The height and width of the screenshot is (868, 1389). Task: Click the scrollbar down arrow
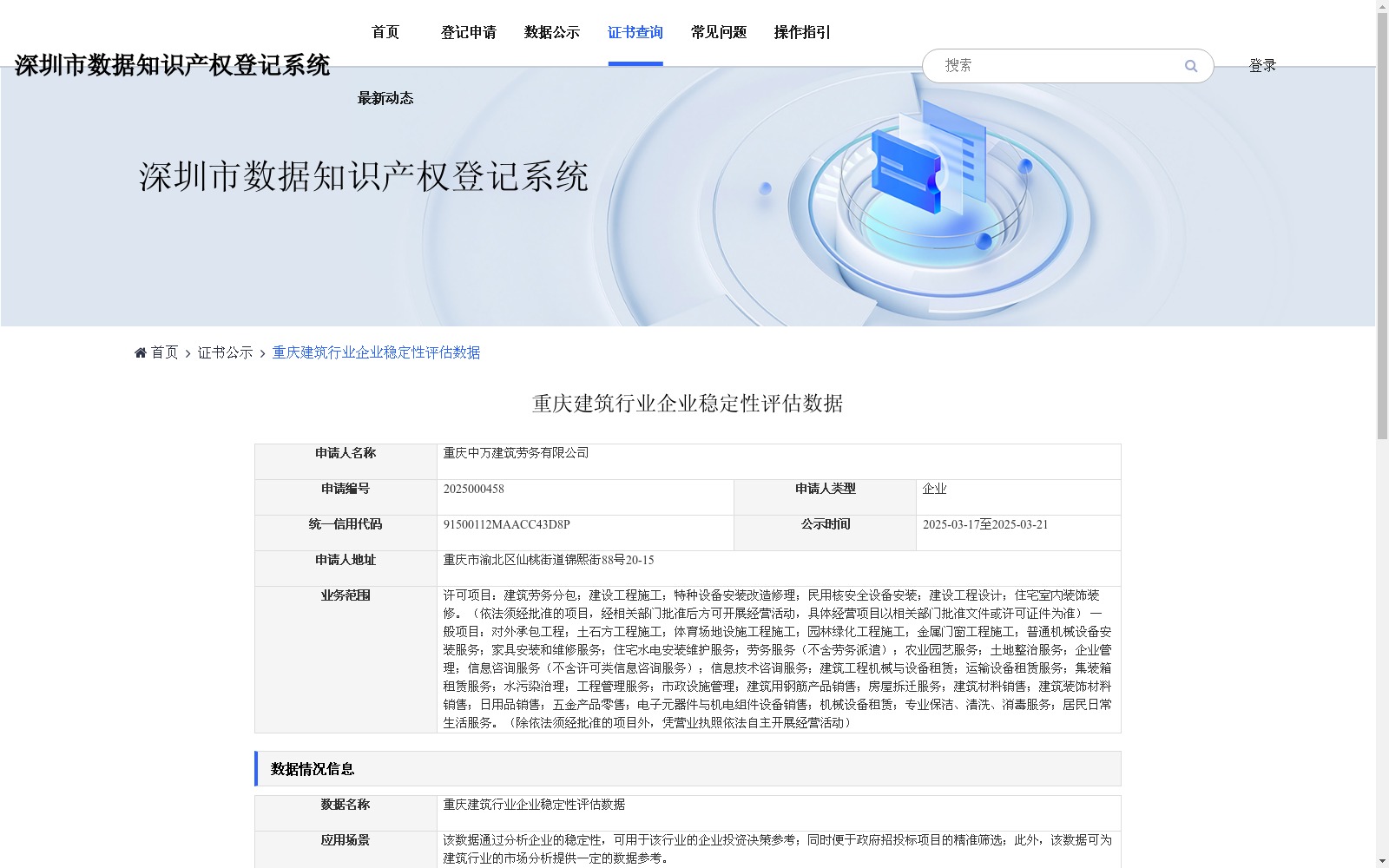pos(1382,861)
